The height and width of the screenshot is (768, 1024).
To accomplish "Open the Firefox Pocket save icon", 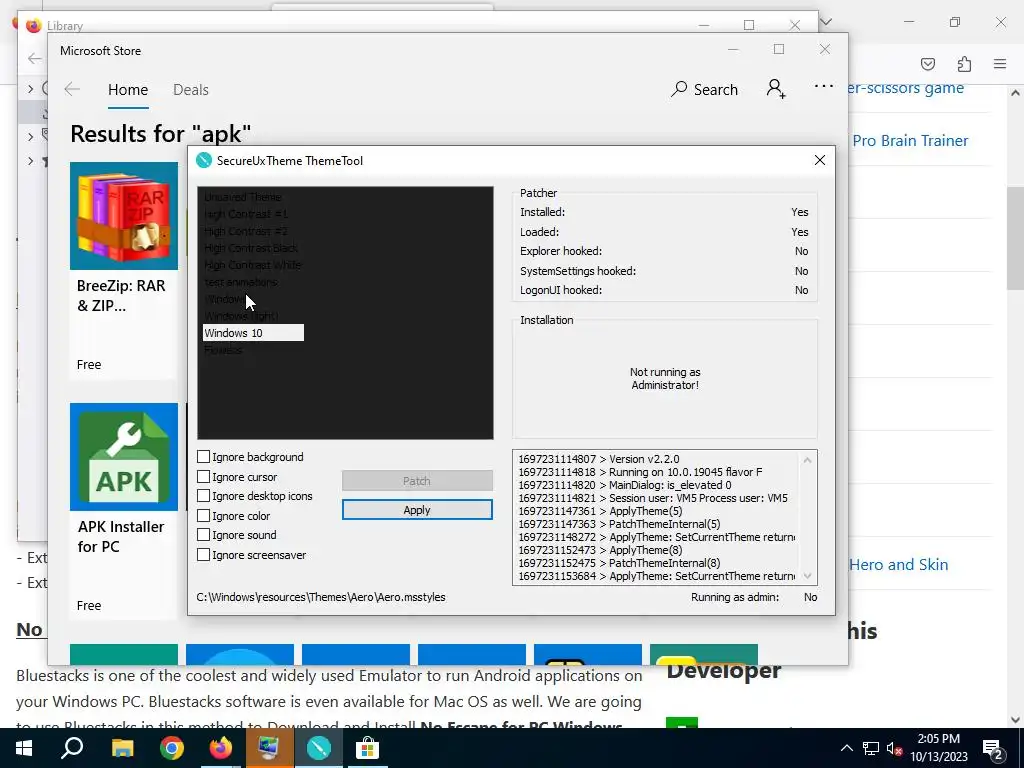I will (927, 64).
